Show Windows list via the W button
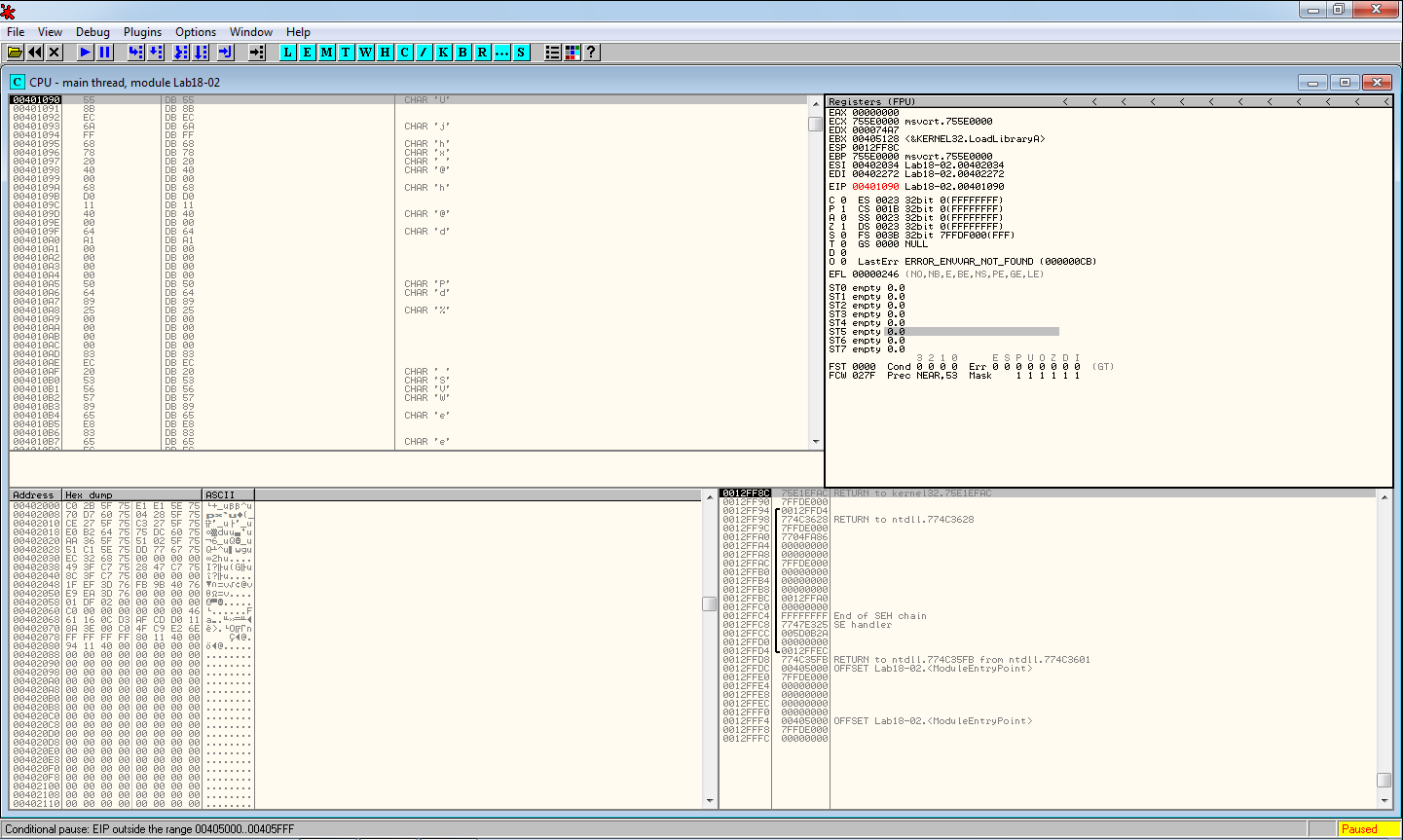Screen dimensions: 1403x840 click(366, 53)
